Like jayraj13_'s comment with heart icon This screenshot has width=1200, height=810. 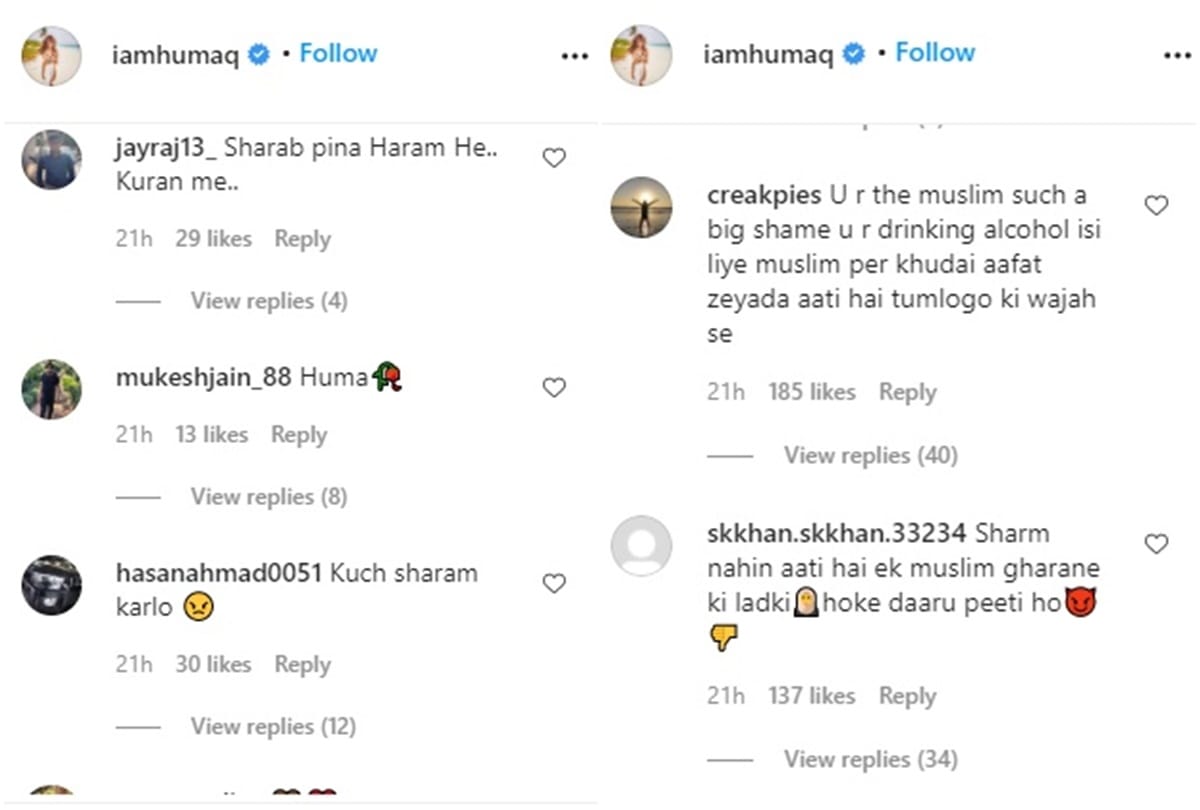pos(553,158)
